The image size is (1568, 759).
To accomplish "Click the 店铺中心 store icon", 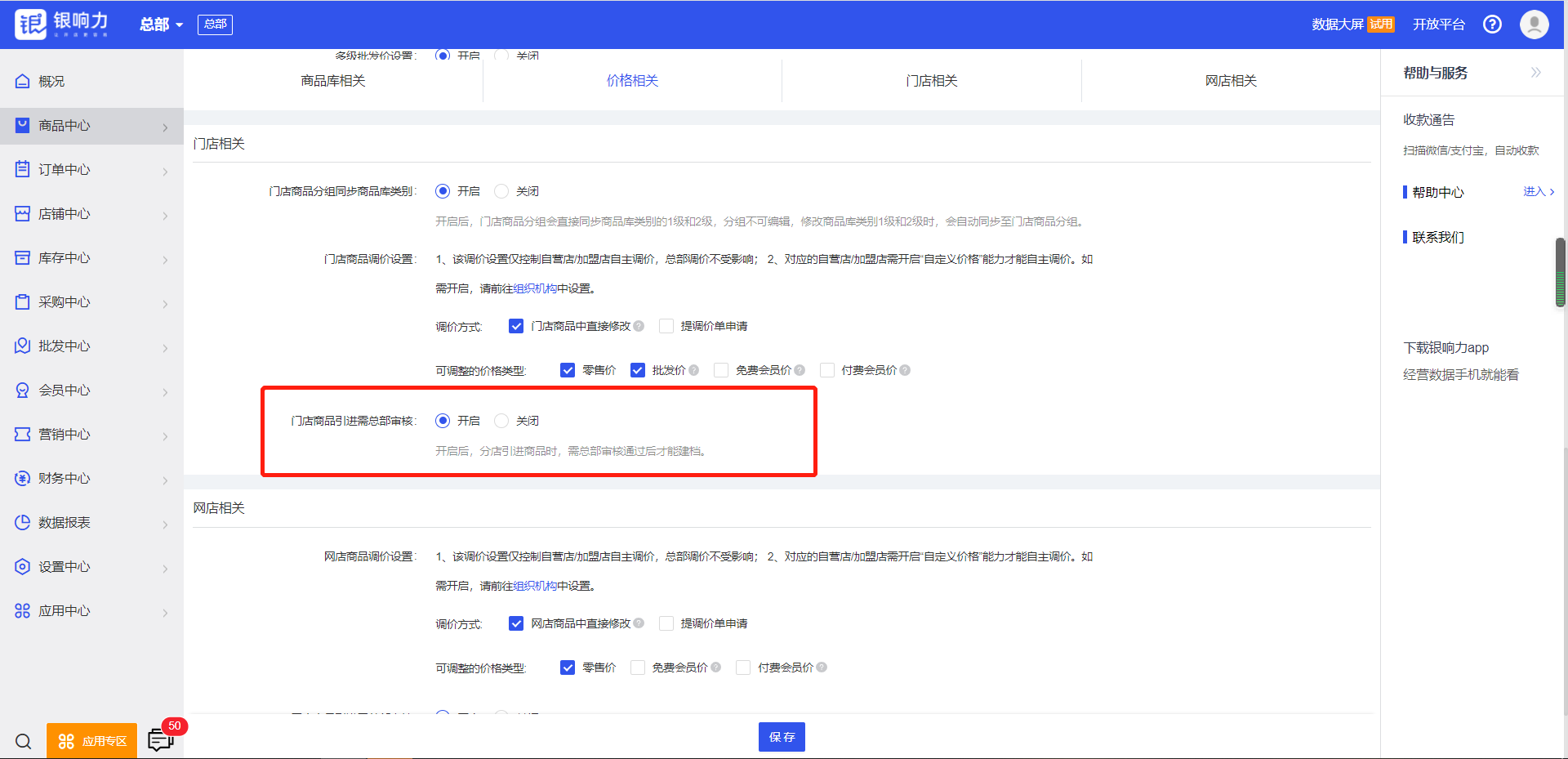I will (23, 213).
